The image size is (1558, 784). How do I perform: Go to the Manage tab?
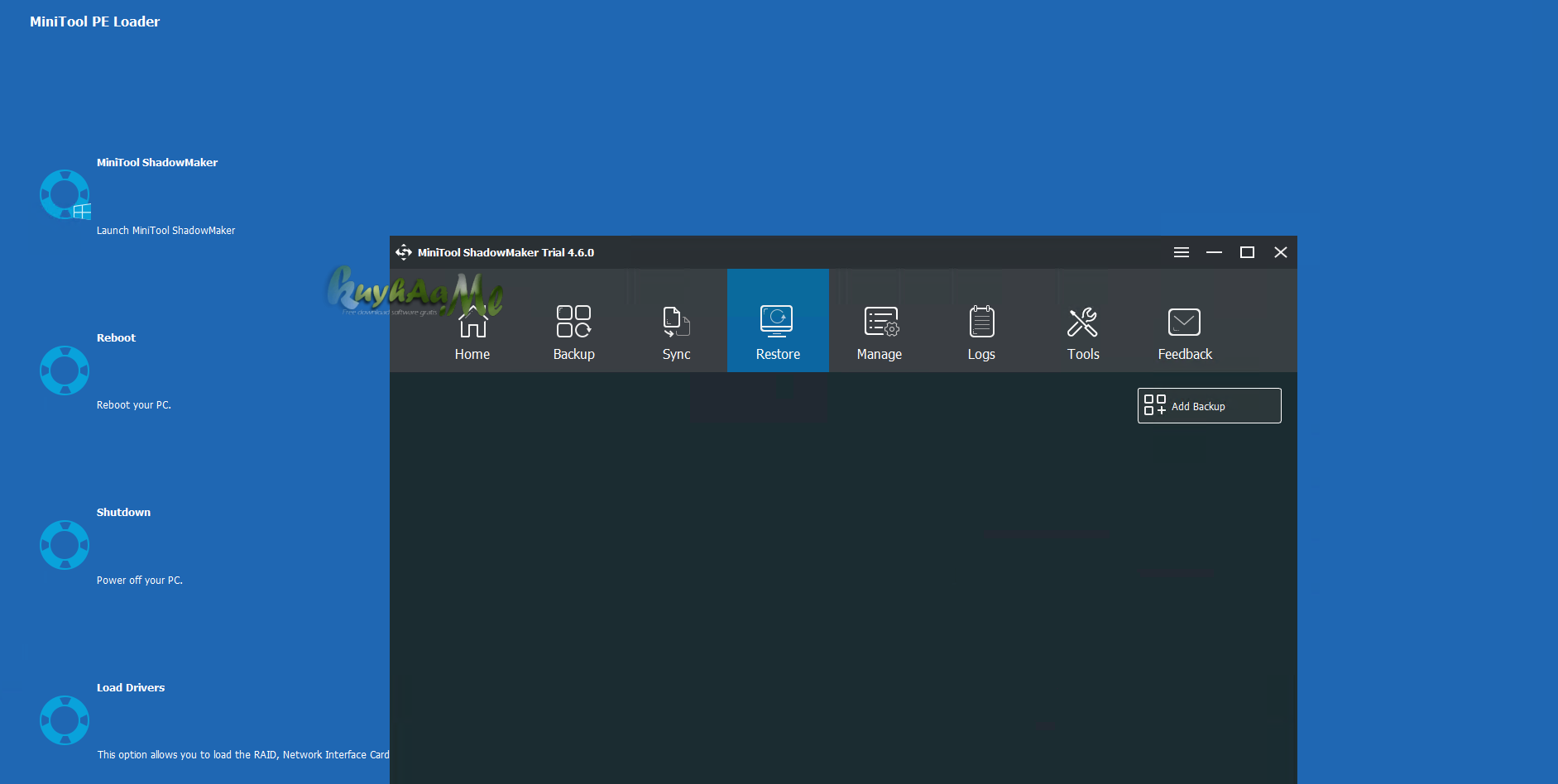[x=880, y=321]
